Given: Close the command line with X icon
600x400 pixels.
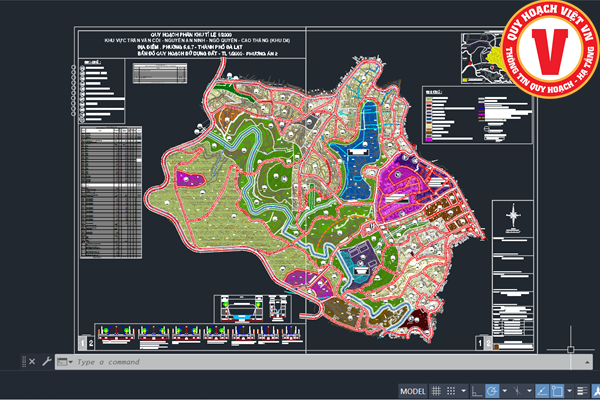Looking at the screenshot, I should tap(31, 361).
